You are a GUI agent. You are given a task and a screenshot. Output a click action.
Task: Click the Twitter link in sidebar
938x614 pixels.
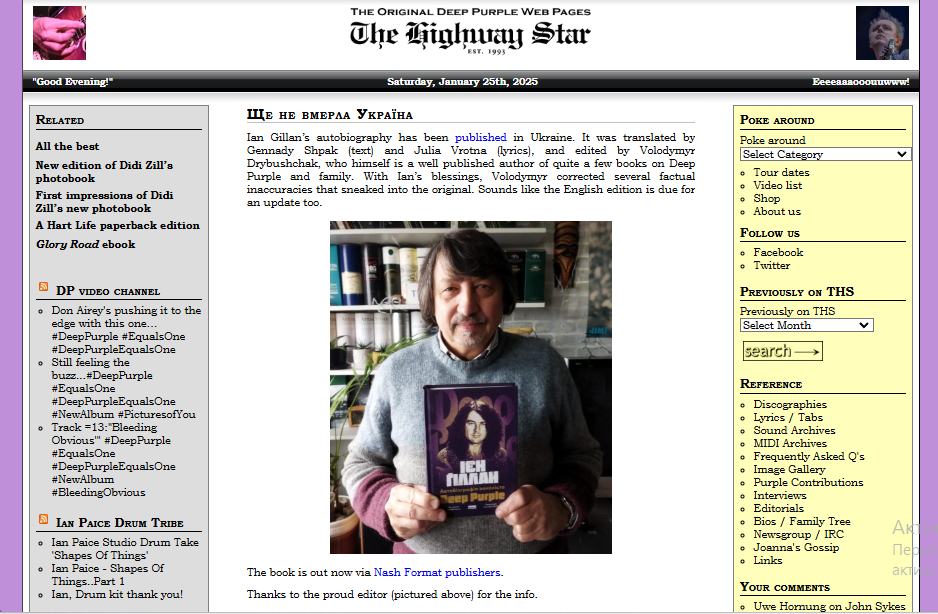point(771,265)
